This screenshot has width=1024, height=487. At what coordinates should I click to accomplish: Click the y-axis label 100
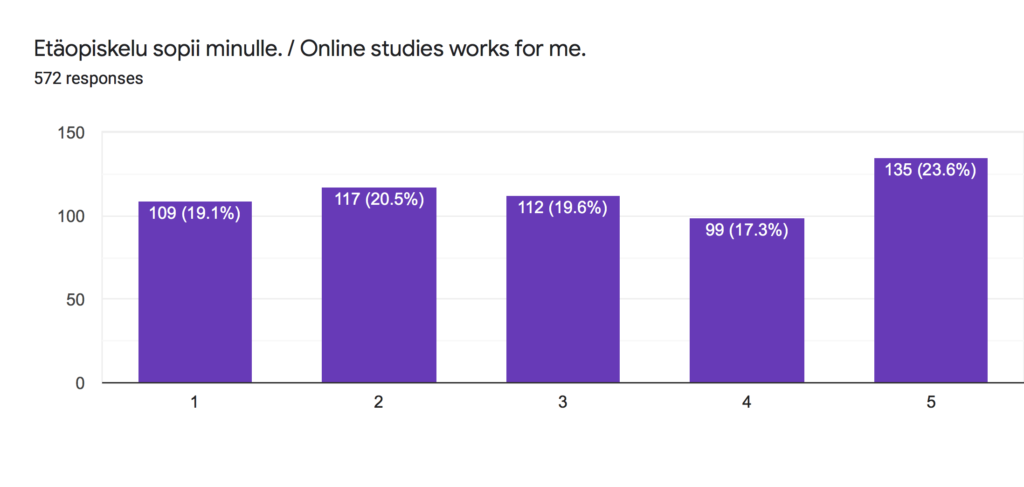pyautogui.click(x=72, y=216)
